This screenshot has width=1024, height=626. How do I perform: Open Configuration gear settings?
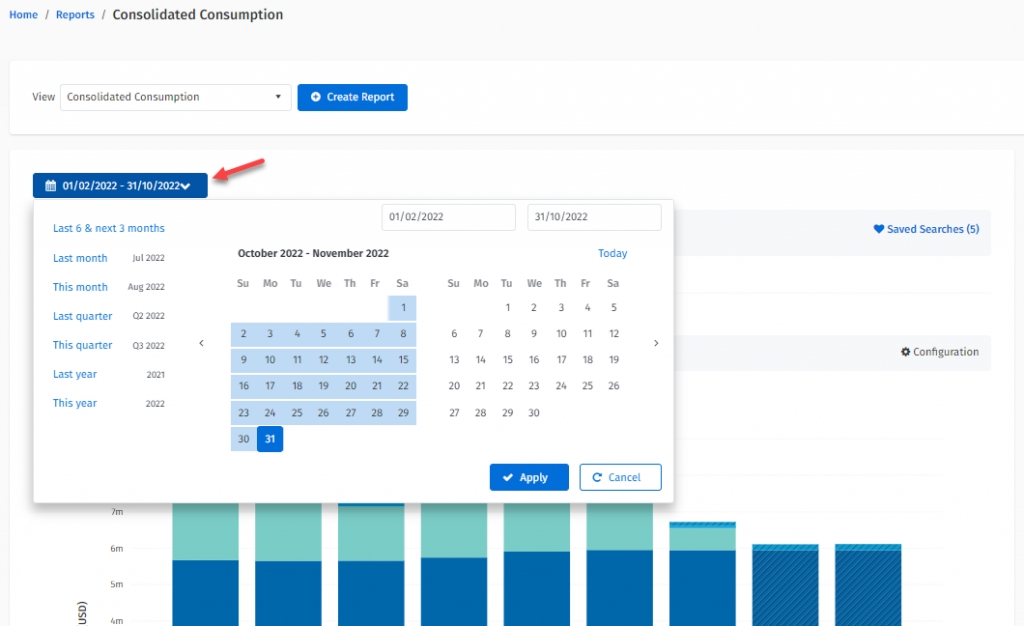pyautogui.click(x=939, y=352)
